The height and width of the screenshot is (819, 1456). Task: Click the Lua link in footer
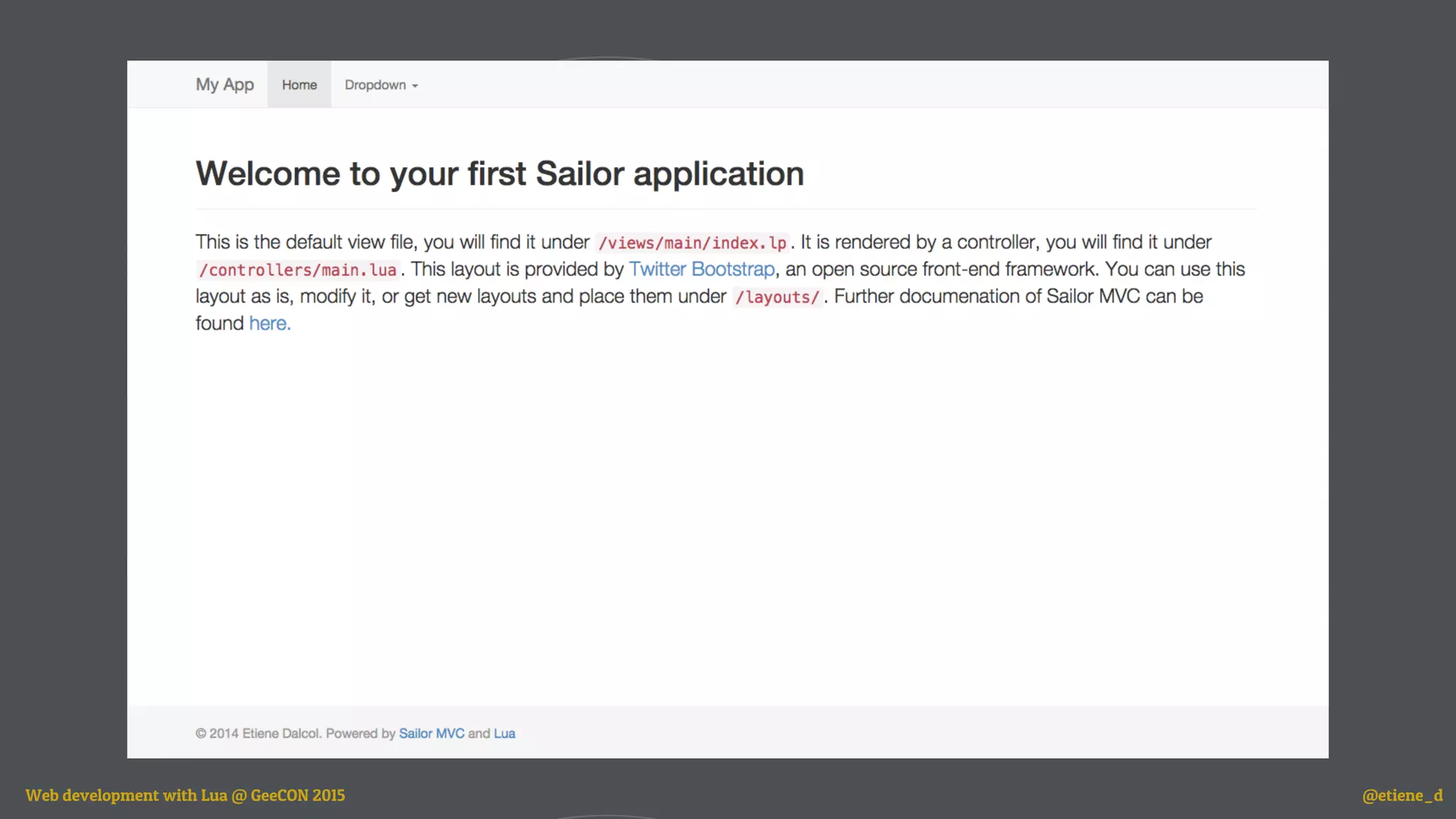(504, 734)
